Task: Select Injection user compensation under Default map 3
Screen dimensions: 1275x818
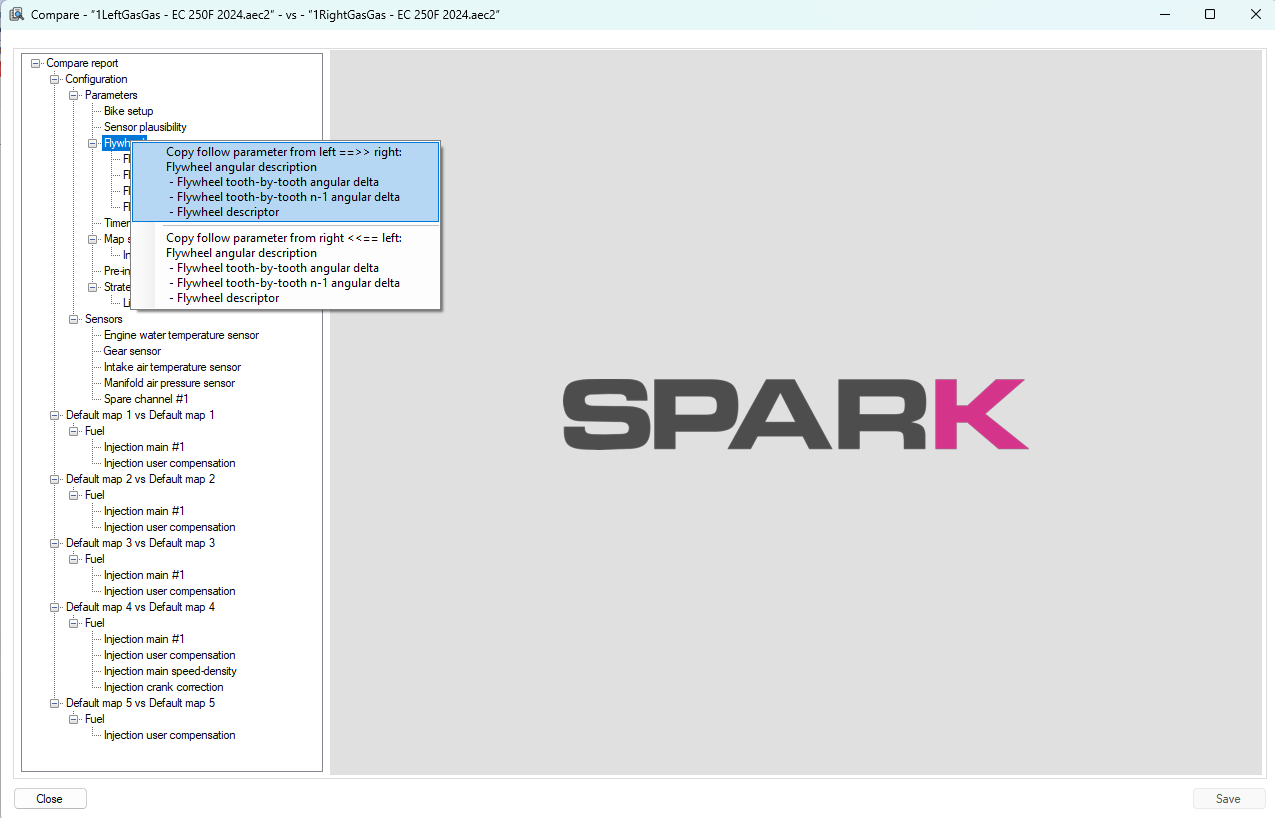Action: [x=169, y=591]
